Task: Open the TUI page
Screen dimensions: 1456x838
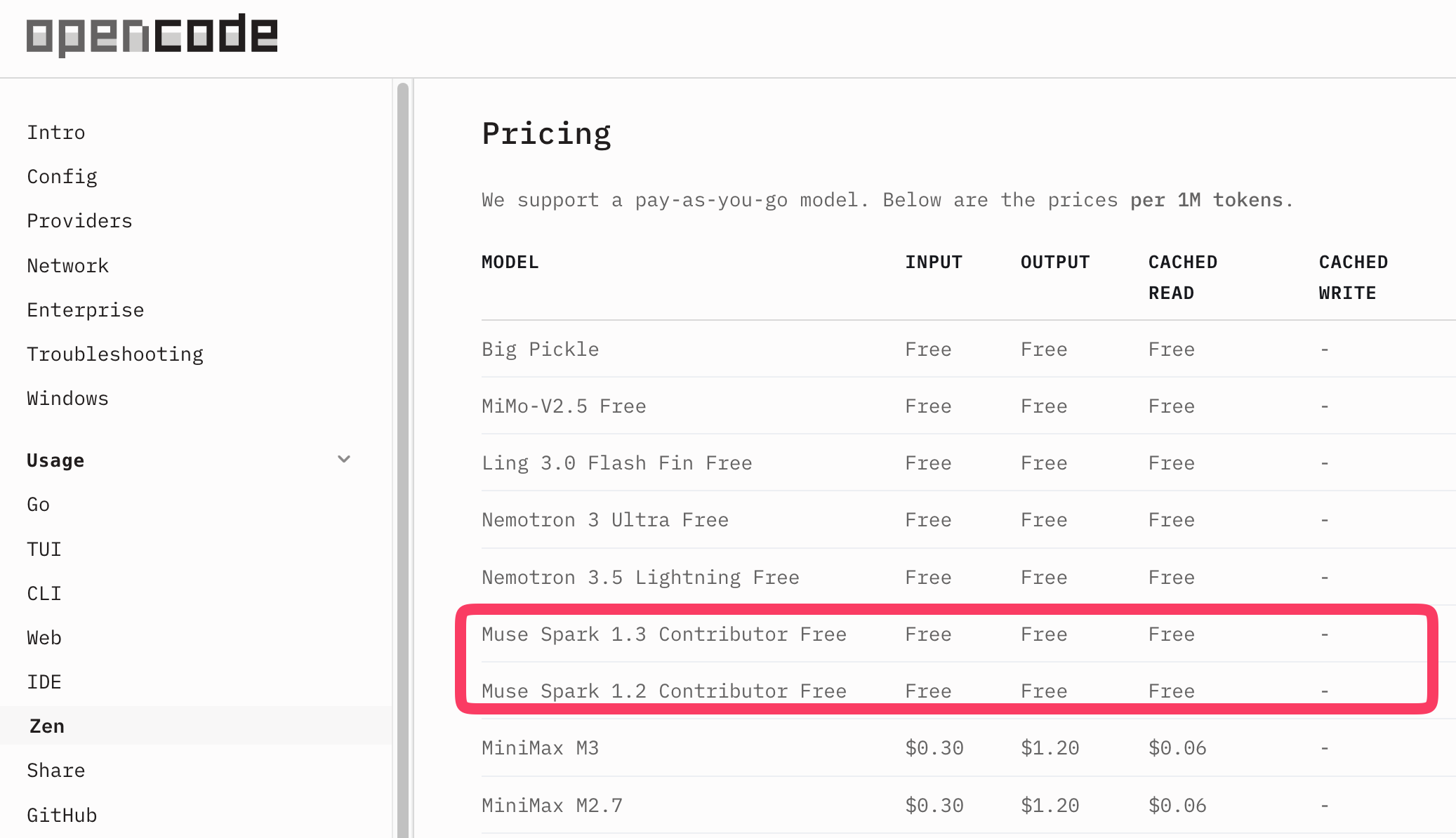Action: (44, 549)
